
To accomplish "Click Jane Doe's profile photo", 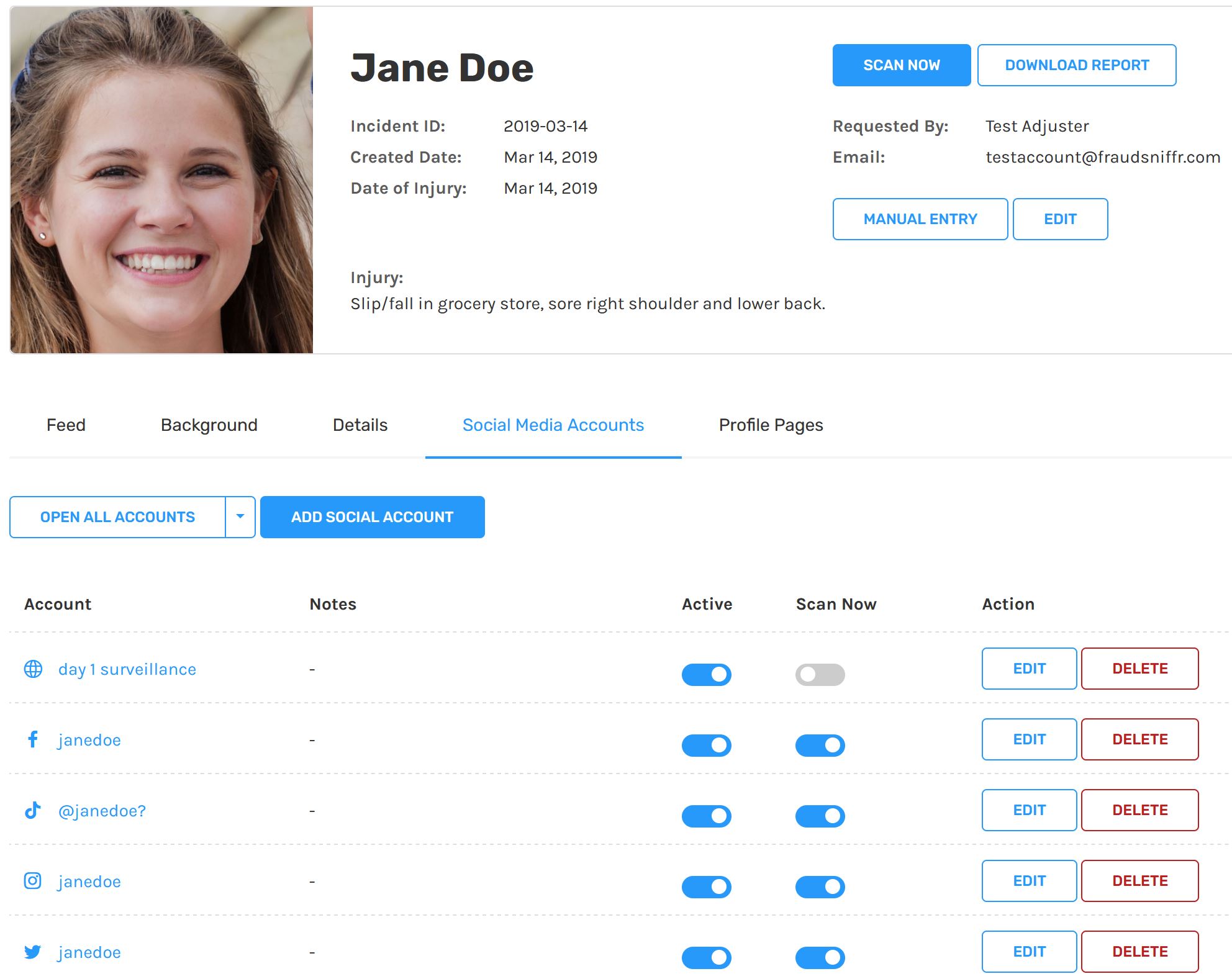I will [x=161, y=180].
